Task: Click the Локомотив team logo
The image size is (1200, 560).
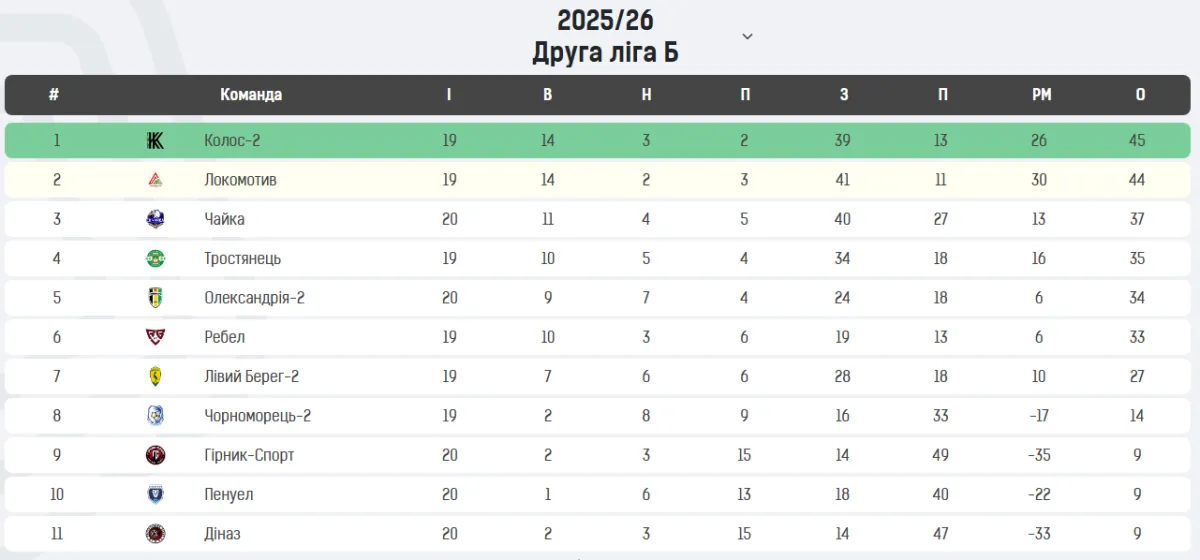Action: [x=155, y=180]
